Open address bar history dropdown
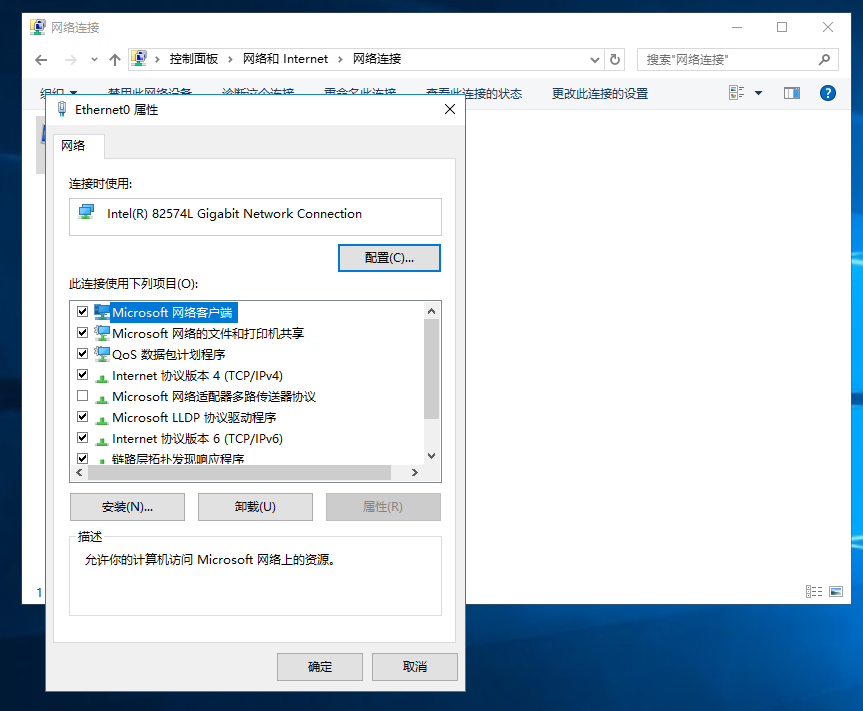This screenshot has height=711, width=863. 594,60
